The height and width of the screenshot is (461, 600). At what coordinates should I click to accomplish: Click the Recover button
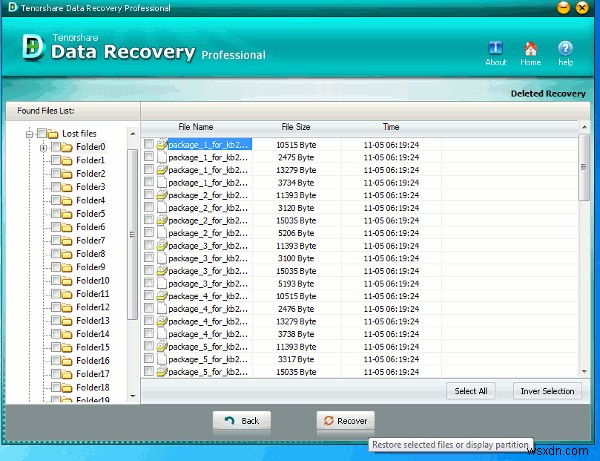click(346, 421)
